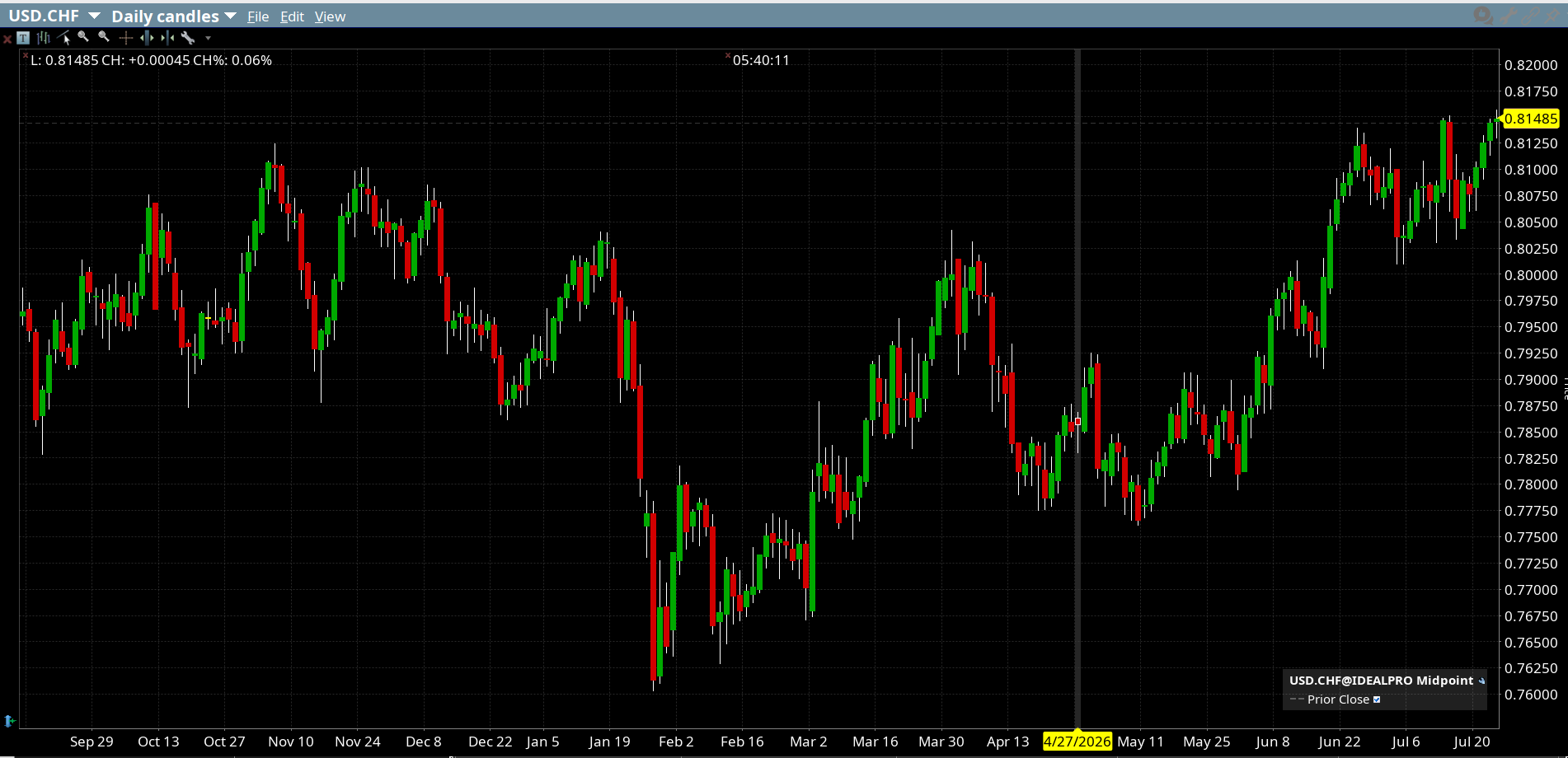Image resolution: width=1568 pixels, height=758 pixels.
Task: Open the Daily candles period dropdown
Action: click(230, 16)
